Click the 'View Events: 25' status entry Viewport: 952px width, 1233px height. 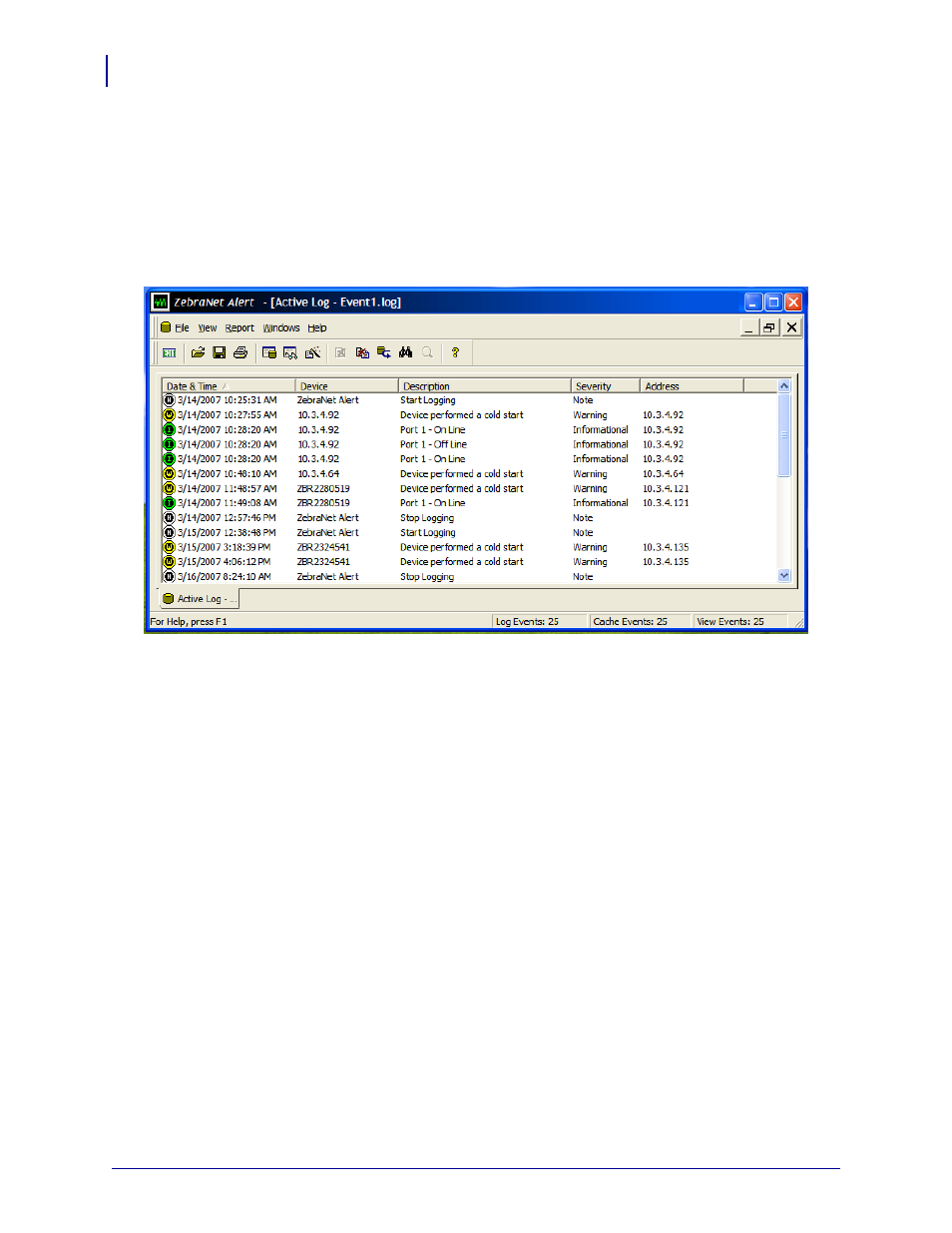[x=730, y=622]
